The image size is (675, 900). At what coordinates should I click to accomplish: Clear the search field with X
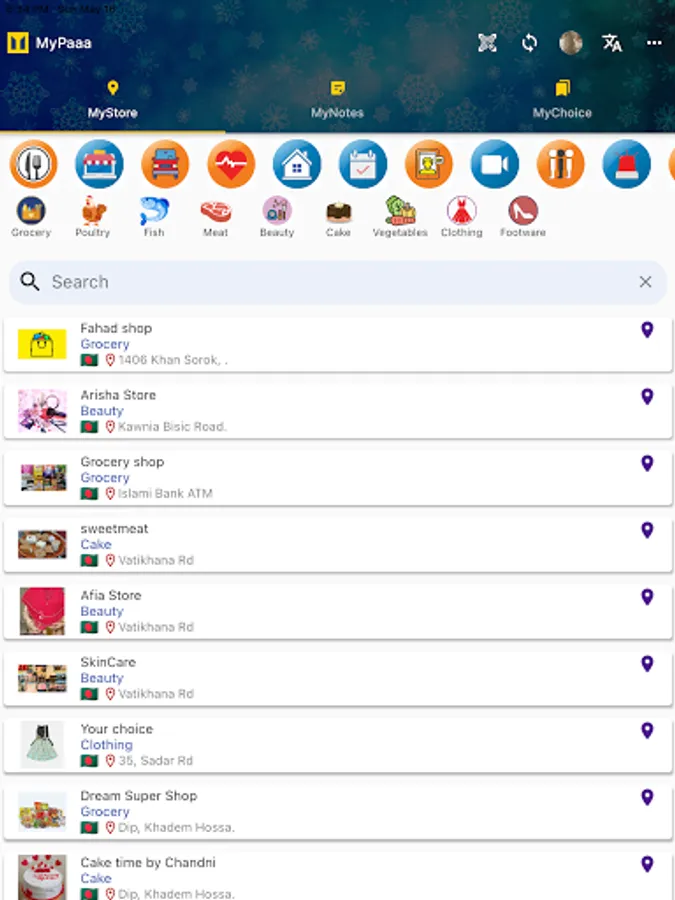point(645,282)
